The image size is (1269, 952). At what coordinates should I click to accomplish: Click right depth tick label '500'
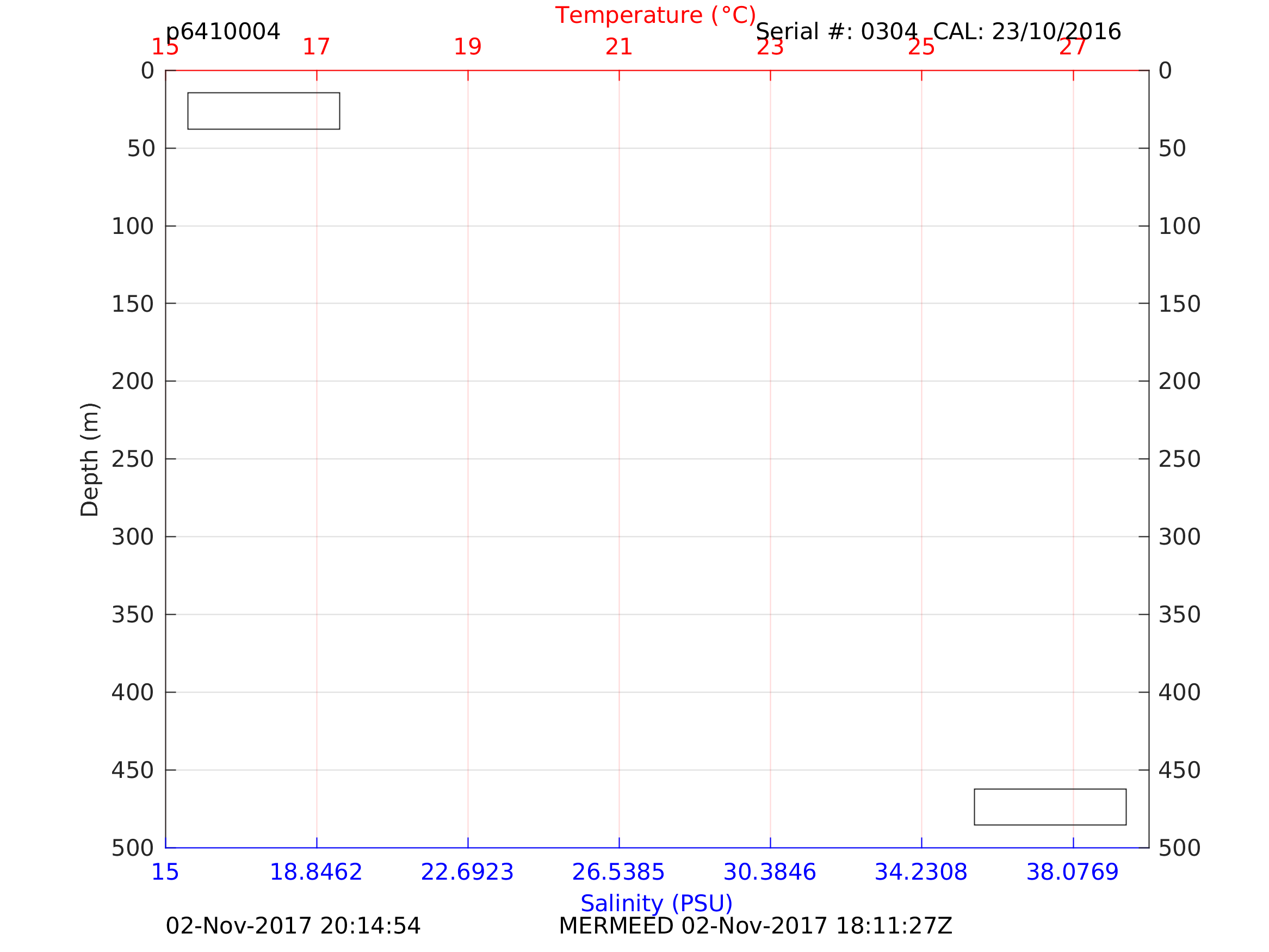(x=1179, y=848)
